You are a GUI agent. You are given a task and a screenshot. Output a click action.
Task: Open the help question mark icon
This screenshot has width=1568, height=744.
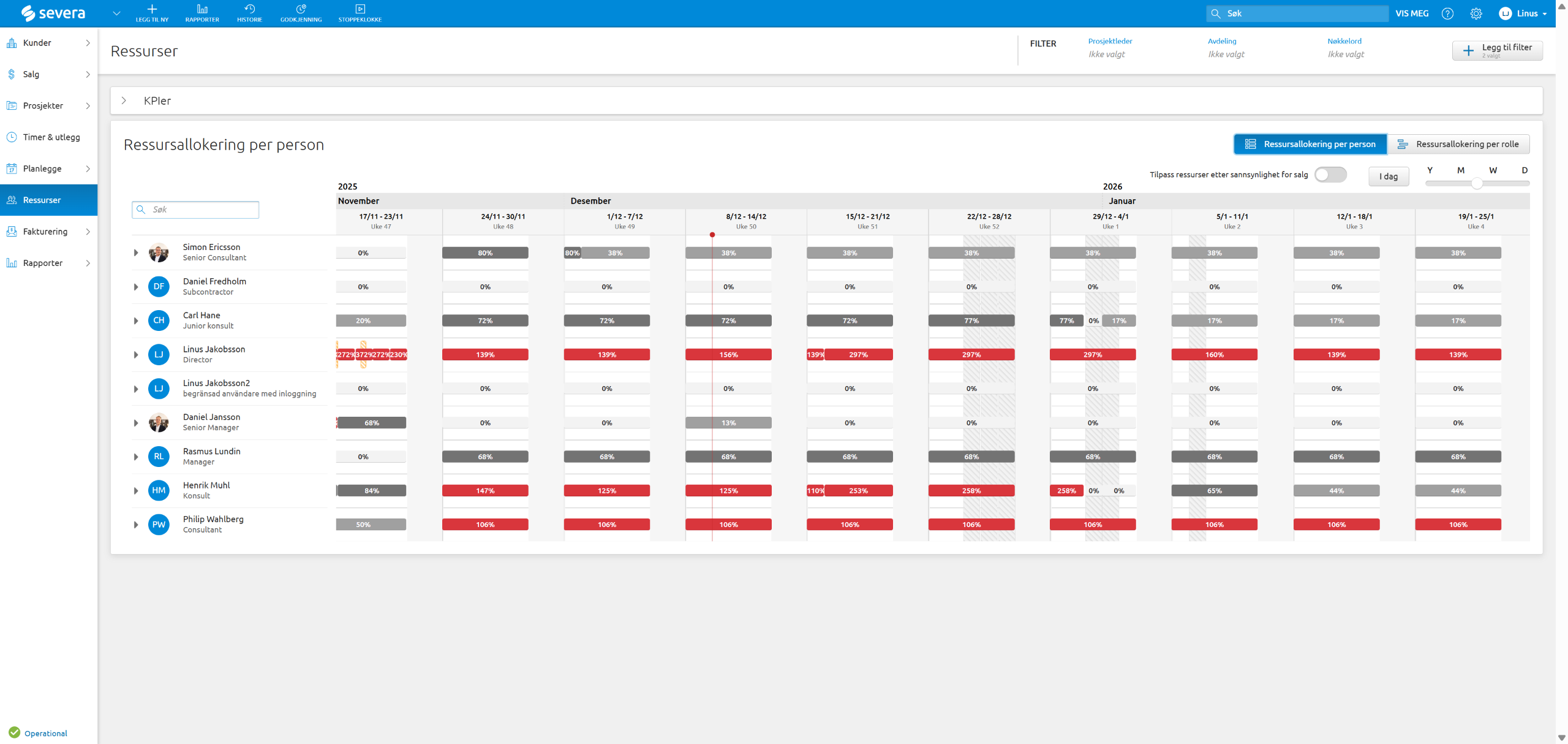click(1447, 13)
